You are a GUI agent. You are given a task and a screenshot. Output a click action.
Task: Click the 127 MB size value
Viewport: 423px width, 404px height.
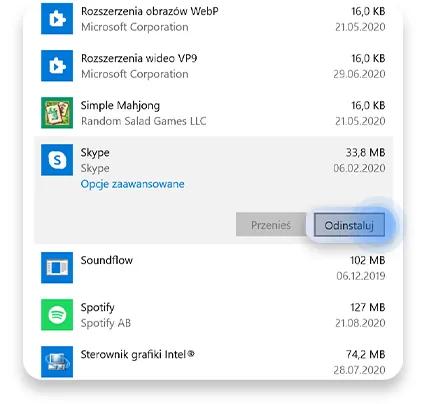pyautogui.click(x=368, y=307)
